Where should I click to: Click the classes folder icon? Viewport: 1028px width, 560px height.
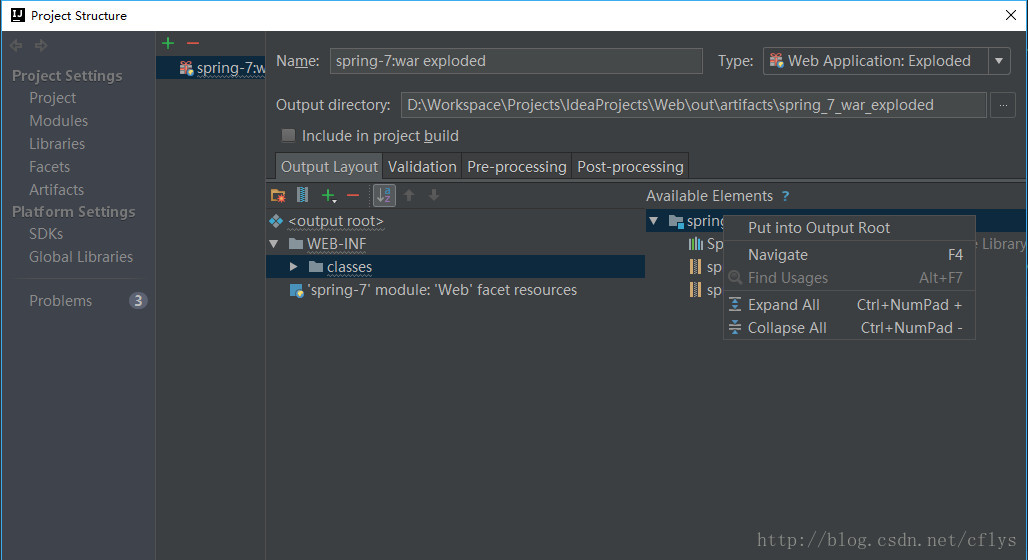point(316,266)
